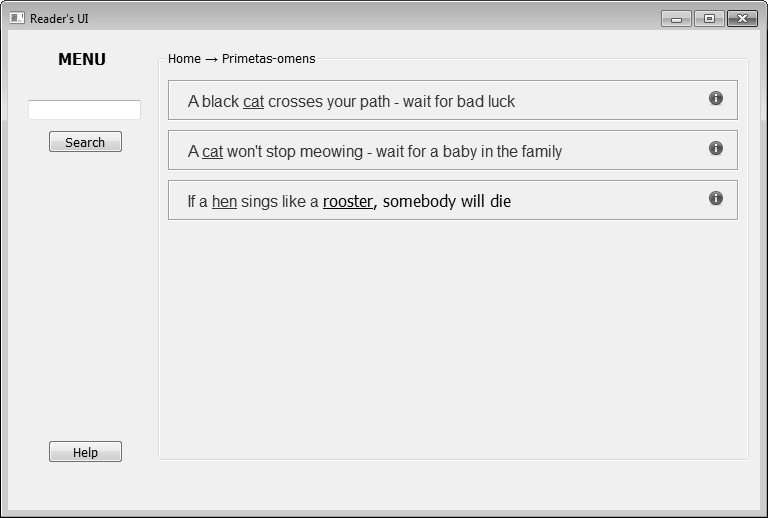Follow the 'hen' link
The width and height of the screenshot is (768, 518).
[x=224, y=202]
